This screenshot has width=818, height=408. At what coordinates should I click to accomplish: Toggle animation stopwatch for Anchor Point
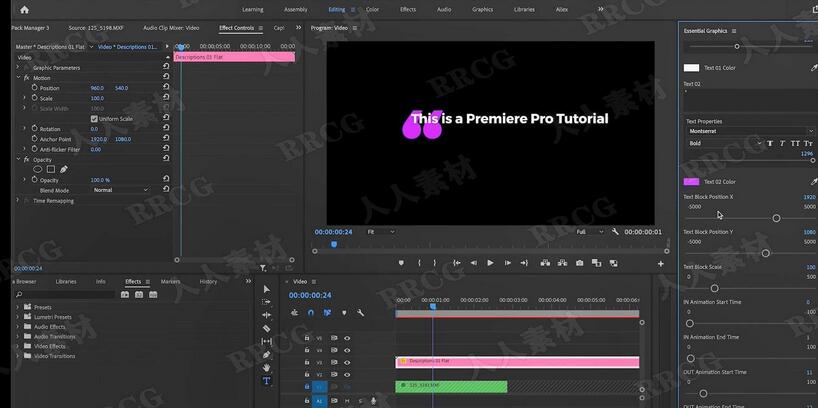[34, 139]
